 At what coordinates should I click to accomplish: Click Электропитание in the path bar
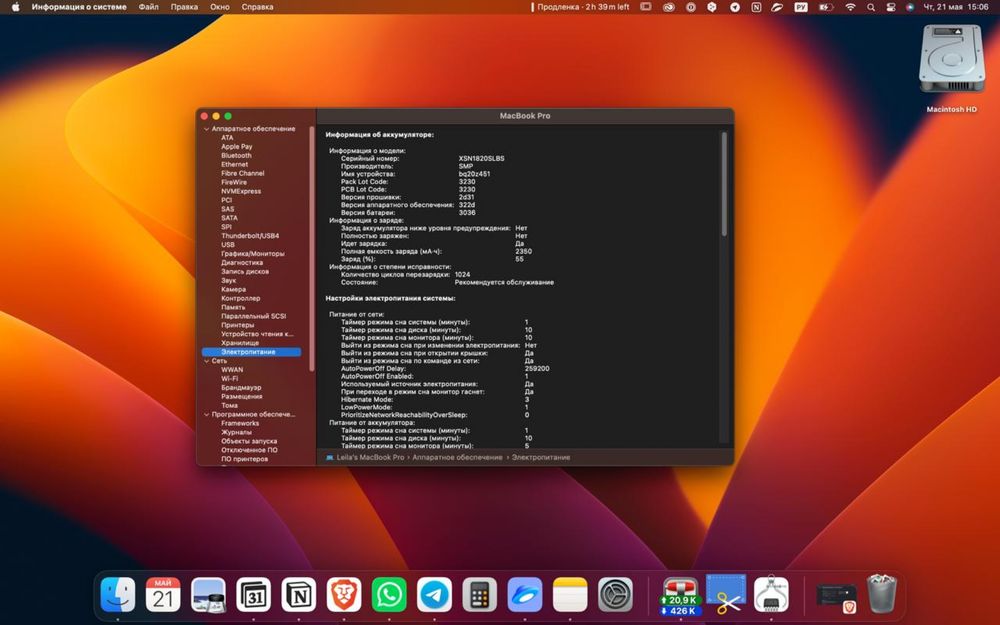point(541,457)
